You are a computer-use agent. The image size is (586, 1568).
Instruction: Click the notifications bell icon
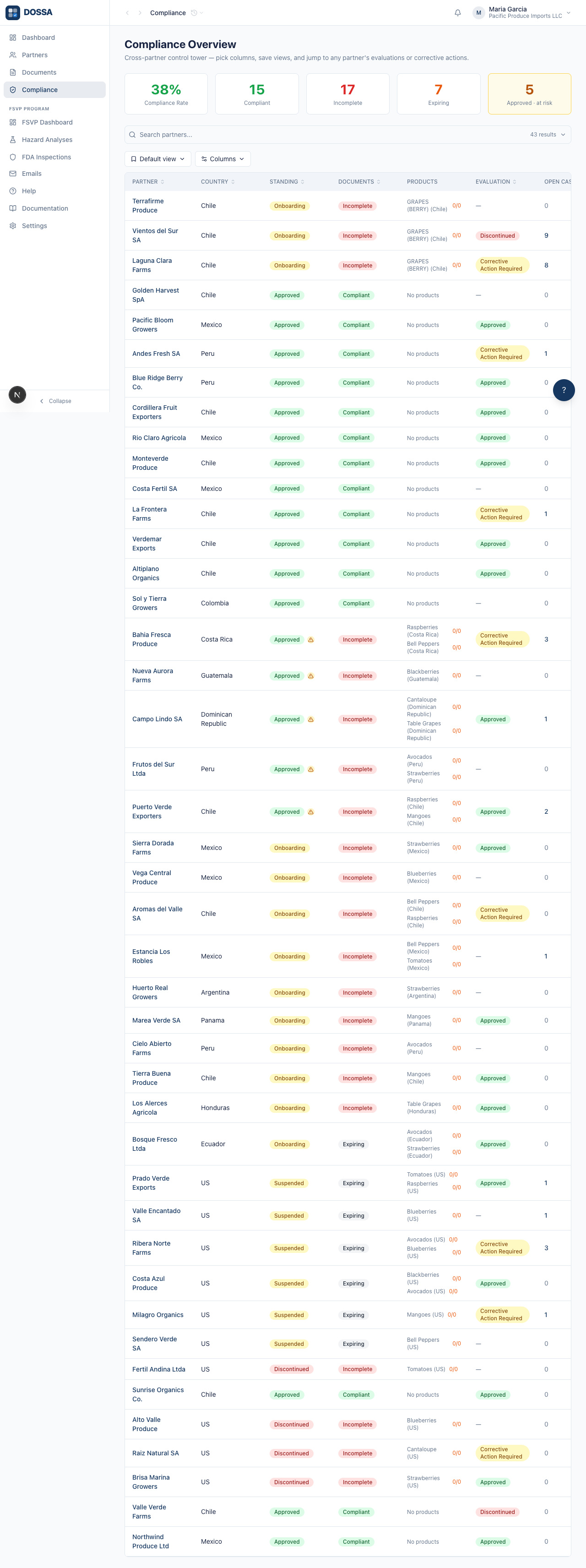pos(458,13)
